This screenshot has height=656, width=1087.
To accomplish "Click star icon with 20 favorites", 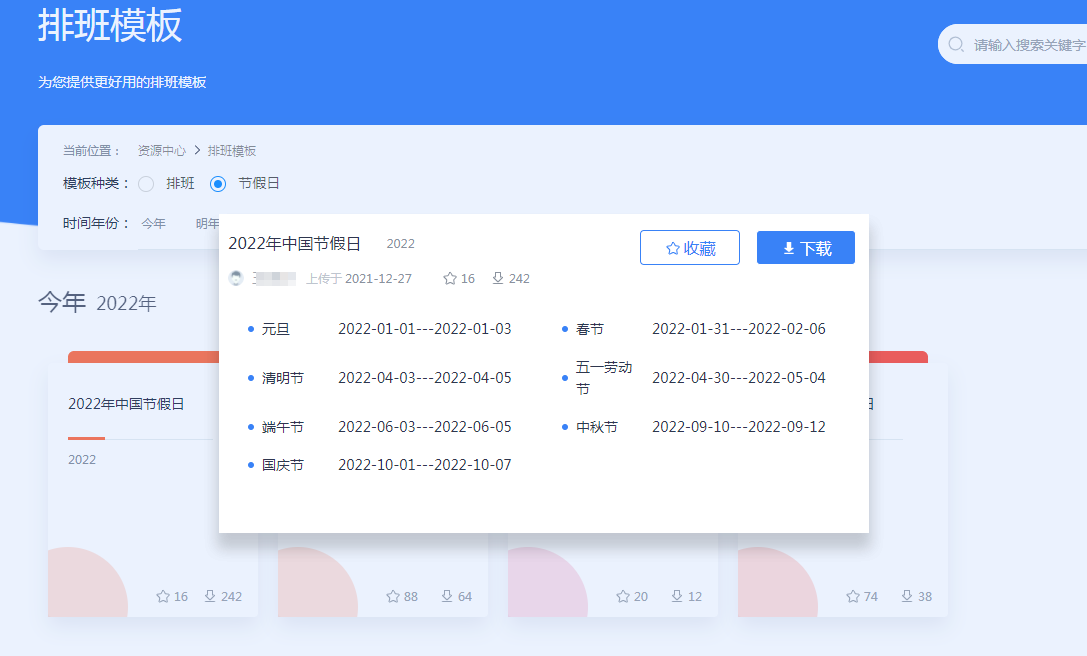I will (623, 596).
